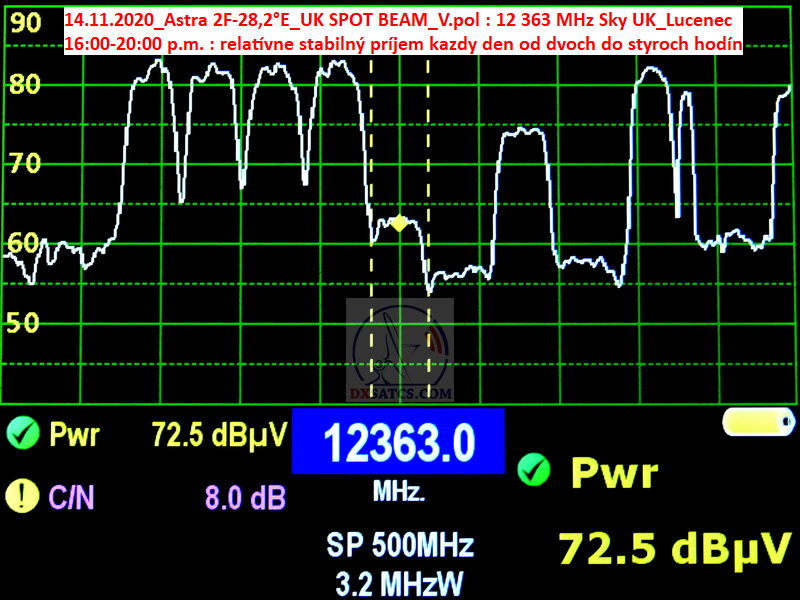Click the large green checkmark beside right Pwr
Viewport: 800px width, 600px height.
coord(536,468)
